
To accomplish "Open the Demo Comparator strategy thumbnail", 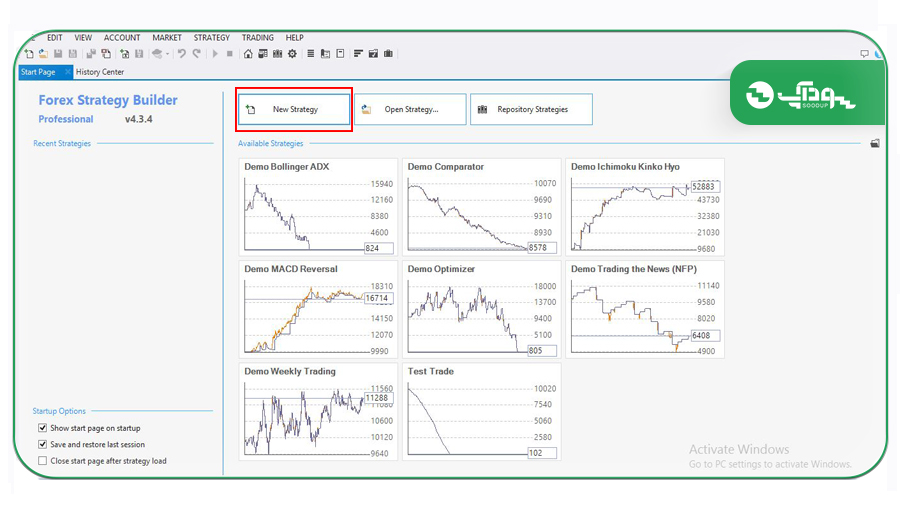I will point(482,207).
